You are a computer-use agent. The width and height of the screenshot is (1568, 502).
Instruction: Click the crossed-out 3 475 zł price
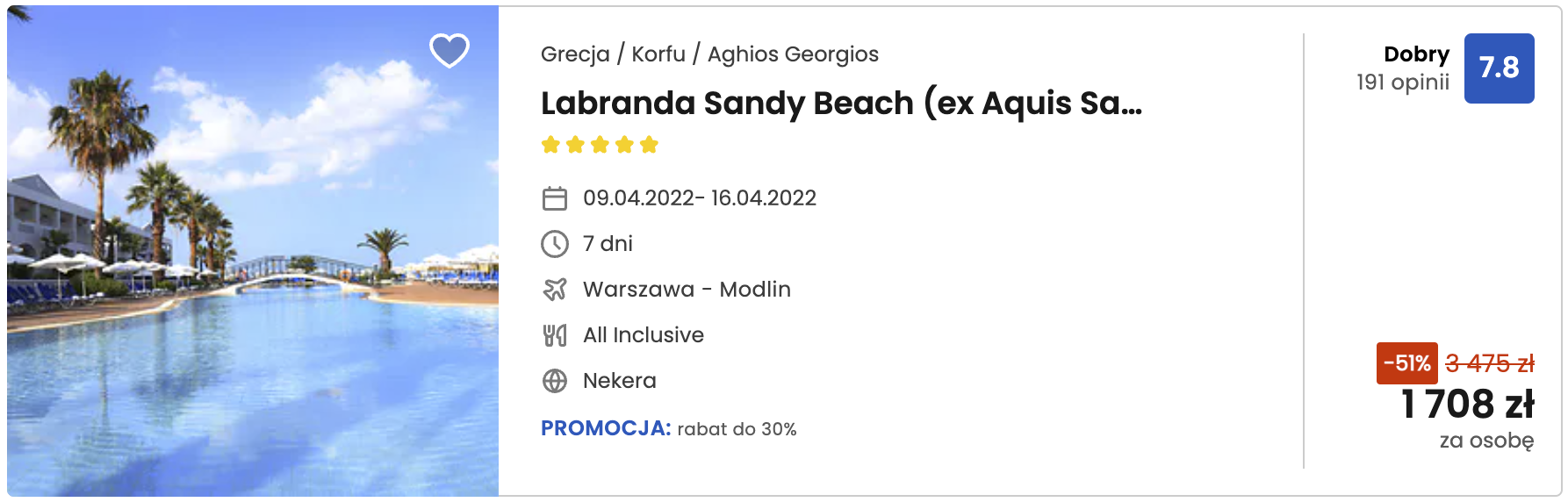coord(1490,363)
